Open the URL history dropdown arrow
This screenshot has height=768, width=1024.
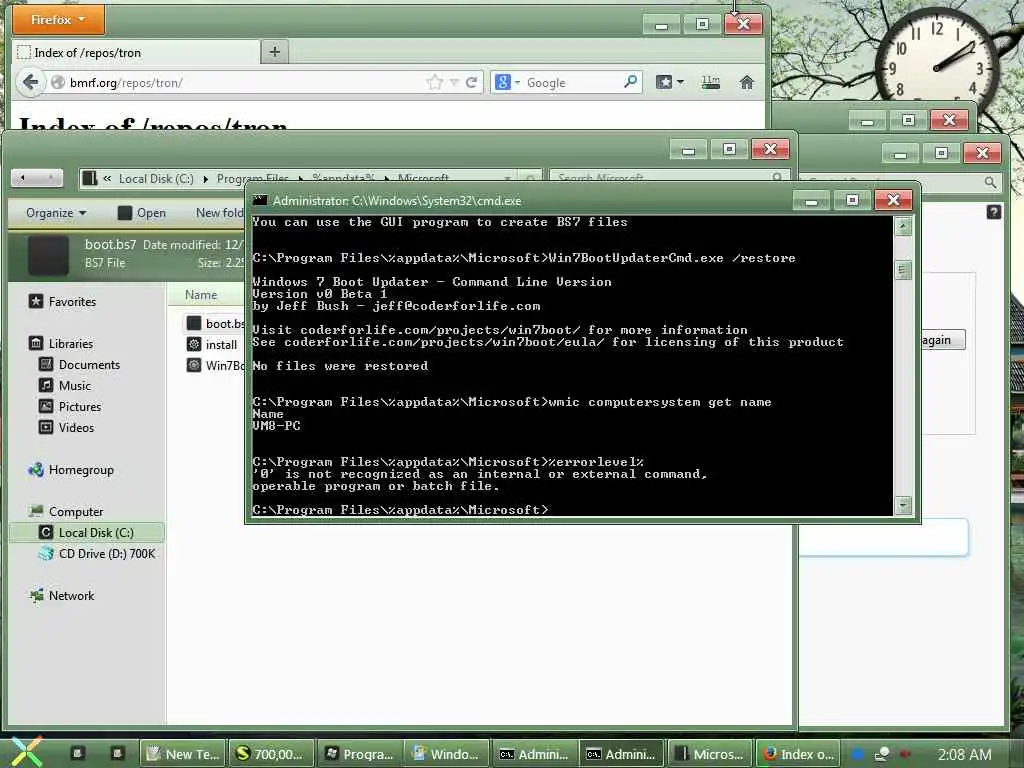[455, 83]
